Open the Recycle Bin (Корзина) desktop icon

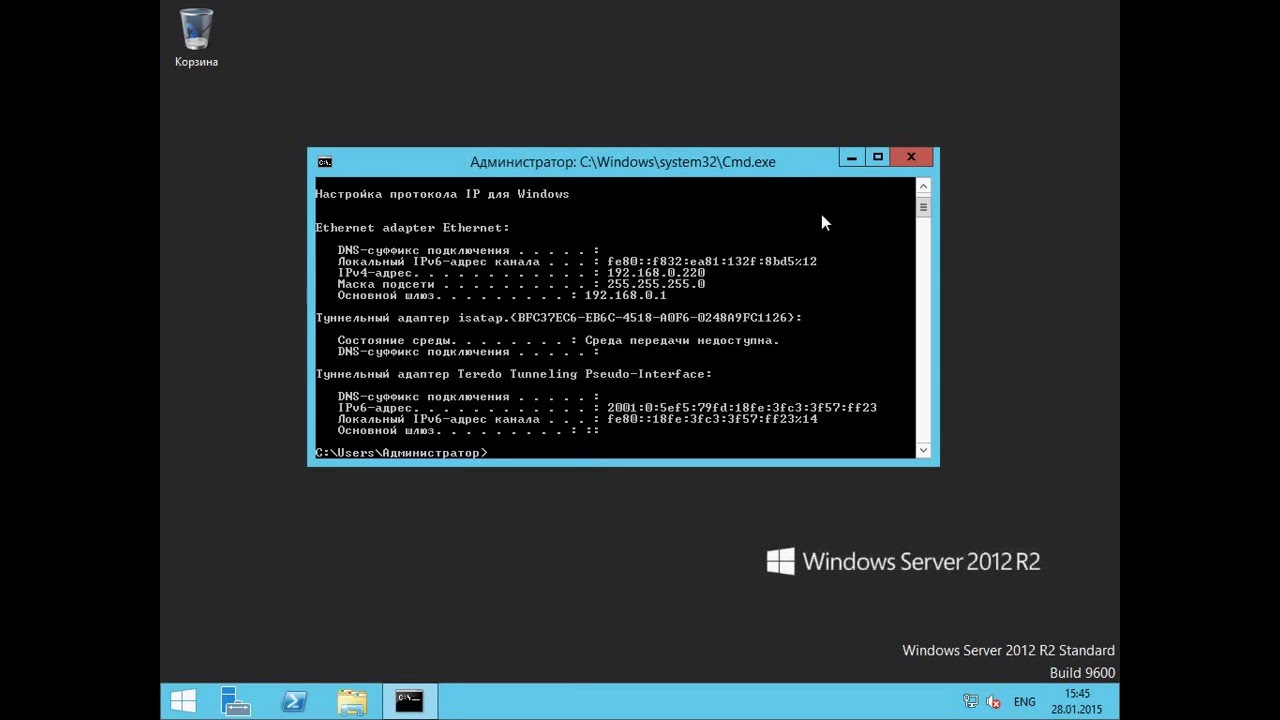[x=196, y=39]
